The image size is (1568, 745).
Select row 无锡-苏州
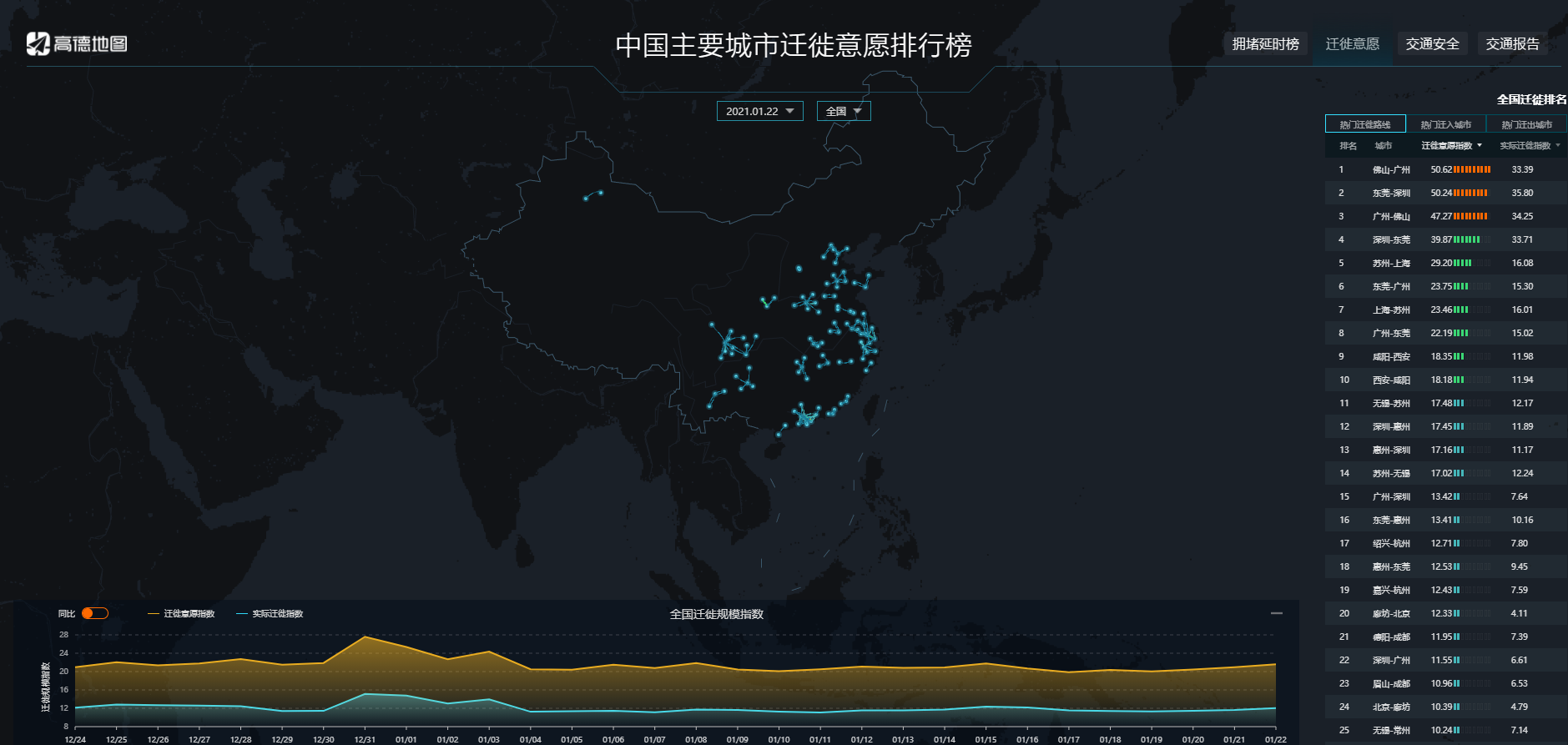[1446, 403]
